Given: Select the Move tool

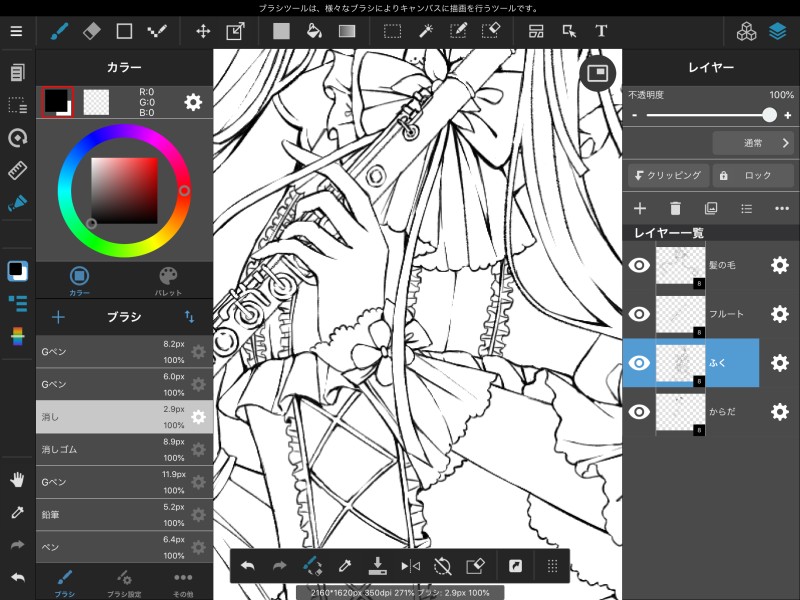Looking at the screenshot, I should (x=203, y=31).
